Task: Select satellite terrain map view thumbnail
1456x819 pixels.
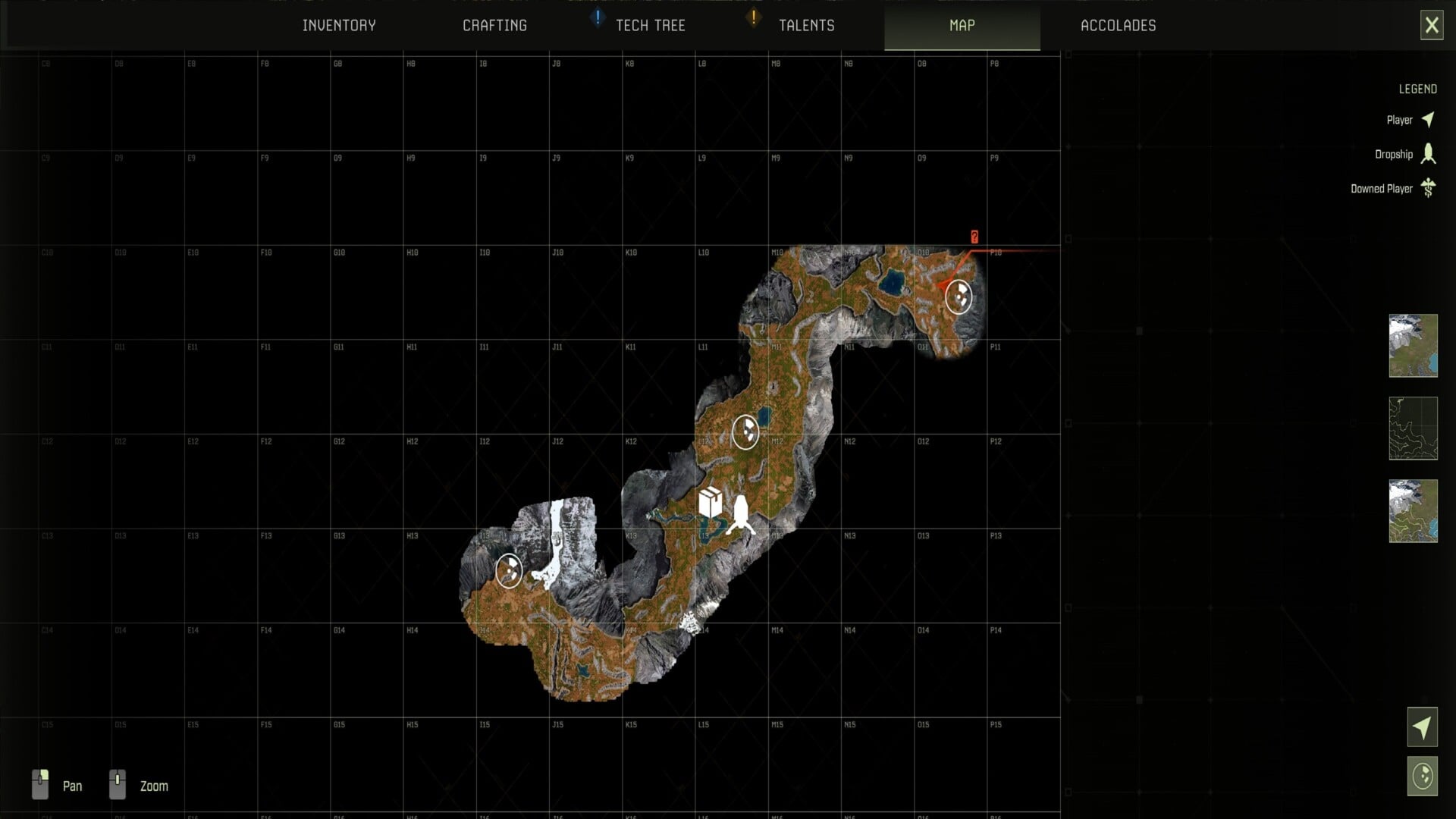Action: click(1413, 346)
